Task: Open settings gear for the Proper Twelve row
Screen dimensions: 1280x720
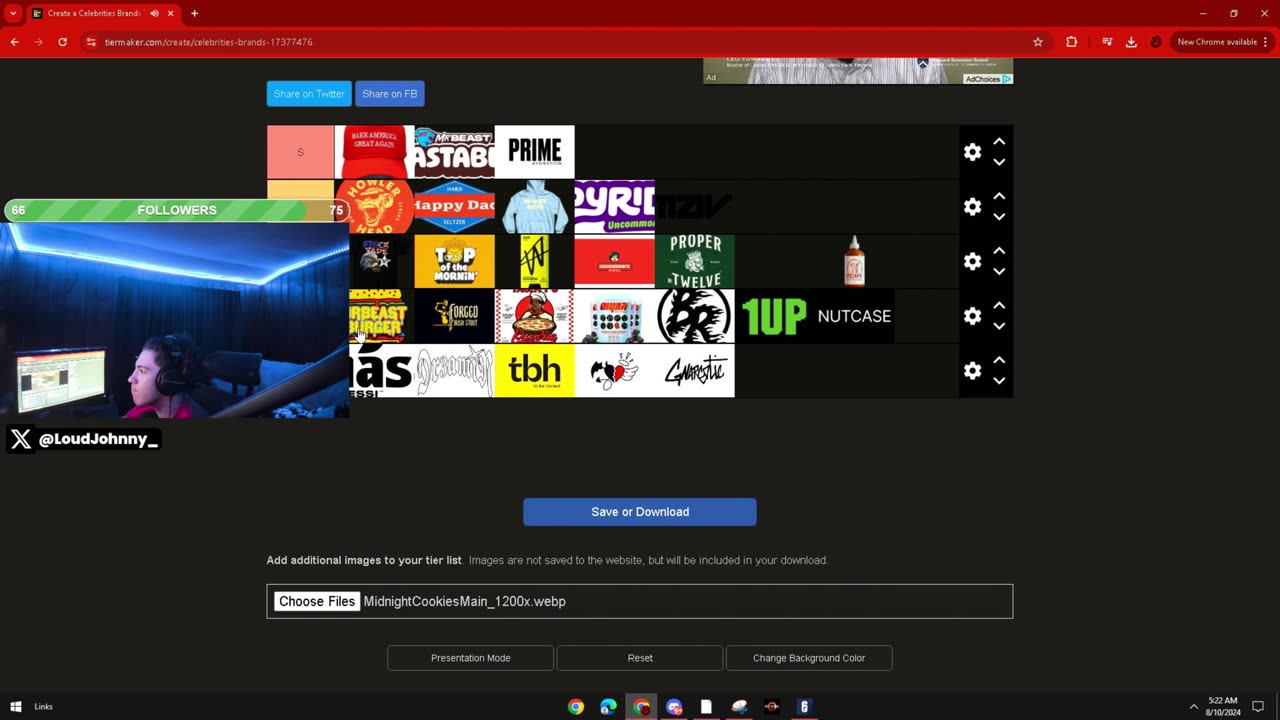Action: [972, 261]
